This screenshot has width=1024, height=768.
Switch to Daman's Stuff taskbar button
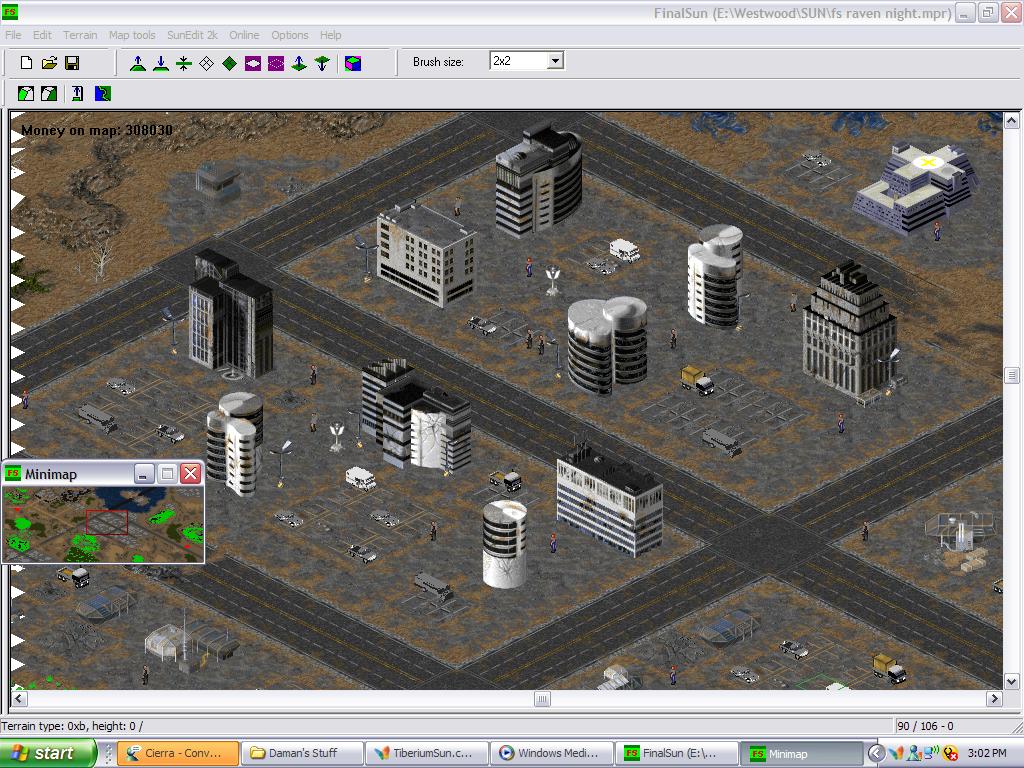pyautogui.click(x=302, y=753)
